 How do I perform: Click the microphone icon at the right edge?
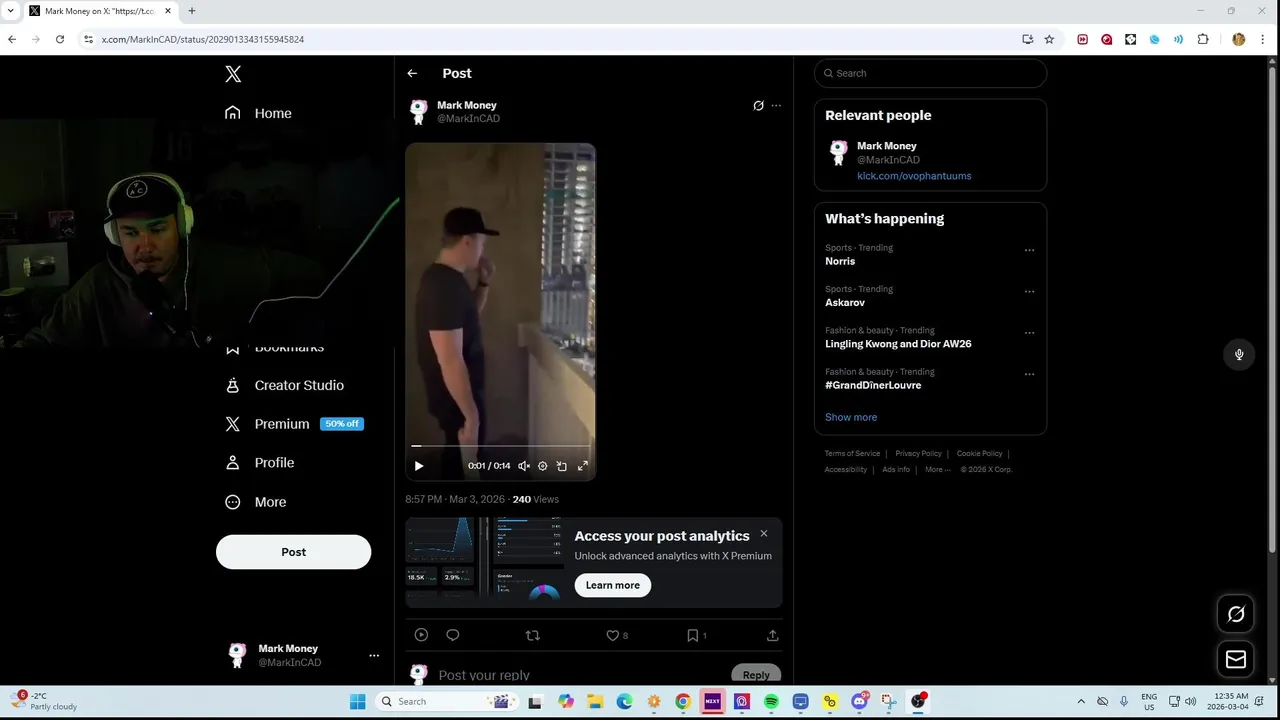coord(1239,355)
